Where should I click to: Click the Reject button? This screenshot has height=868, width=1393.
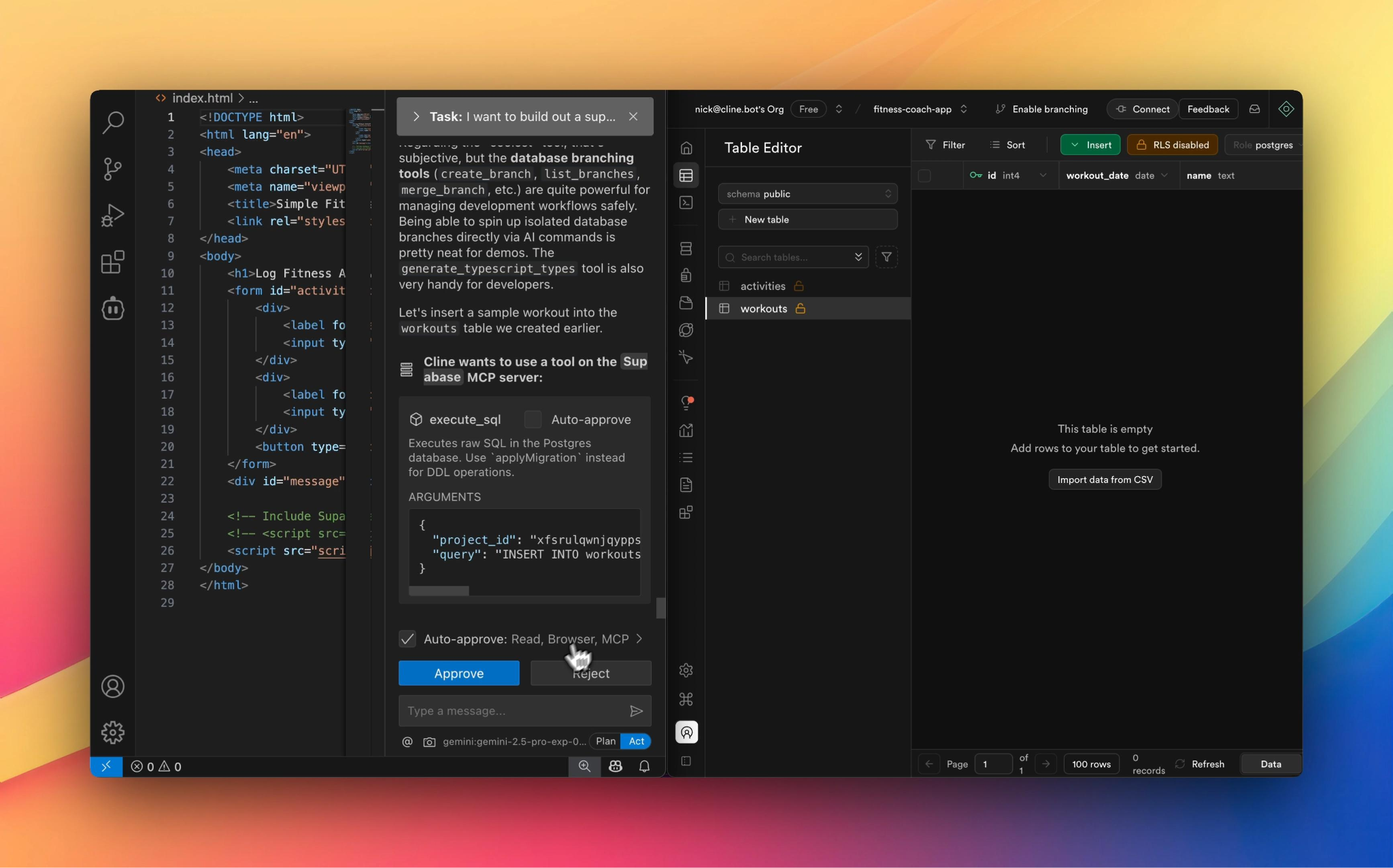click(591, 673)
